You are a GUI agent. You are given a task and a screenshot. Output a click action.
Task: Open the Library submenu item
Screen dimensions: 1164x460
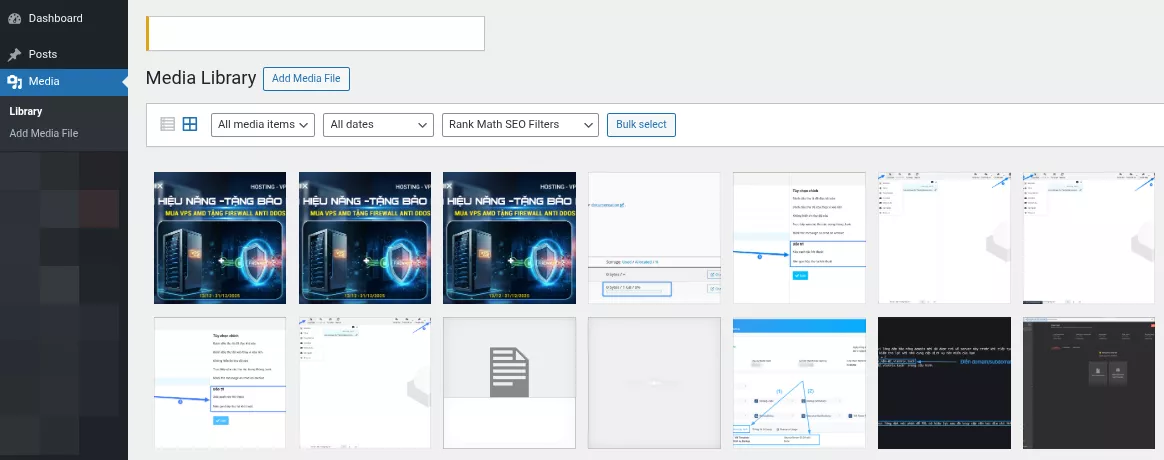[26, 111]
